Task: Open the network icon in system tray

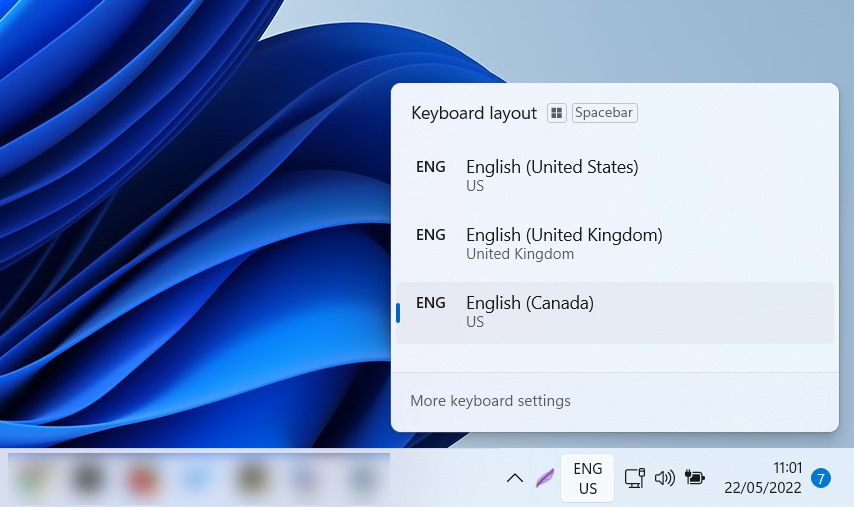Action: pyautogui.click(x=634, y=478)
